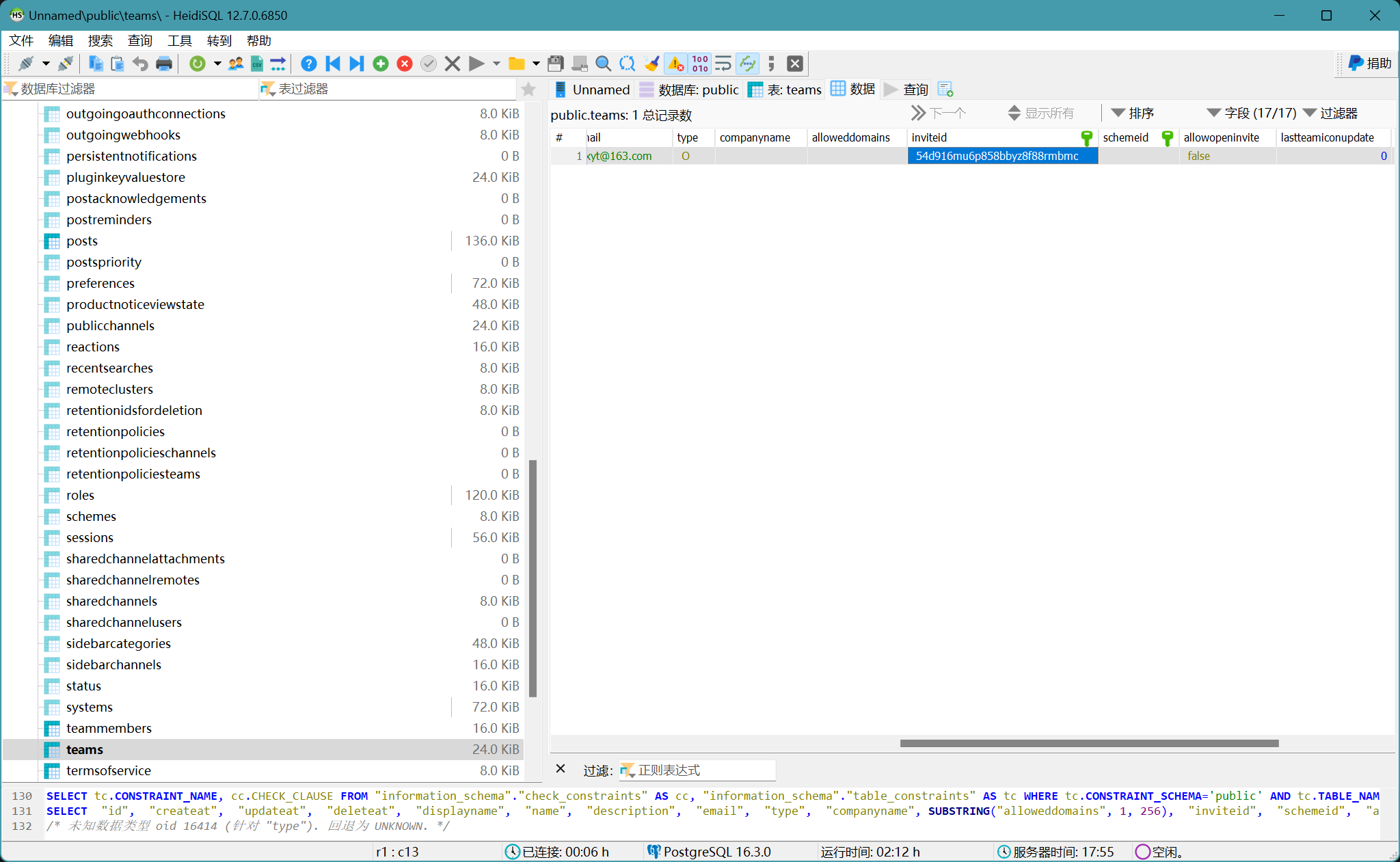Screen dimensions: 1400x862
Task: Open the 搜索 menu
Action: click(100, 41)
